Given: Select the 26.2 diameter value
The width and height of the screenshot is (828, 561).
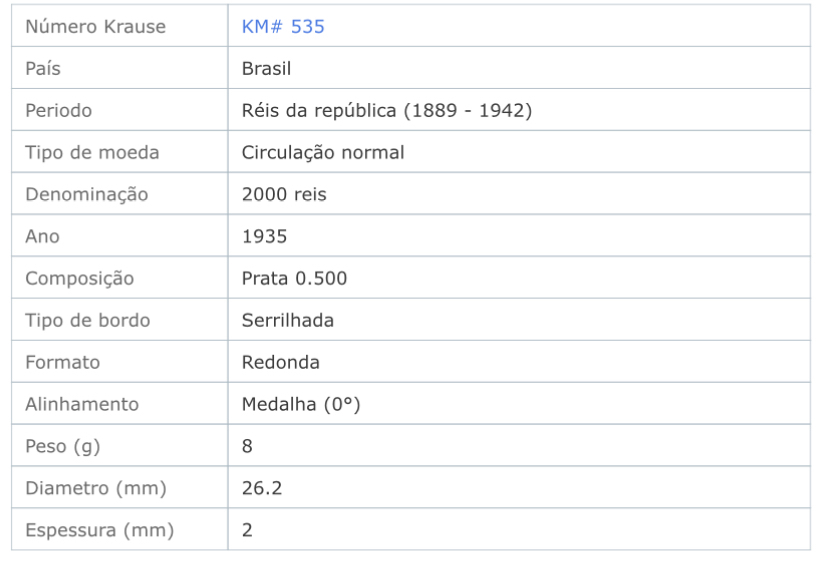Looking at the screenshot, I should click(x=262, y=488).
